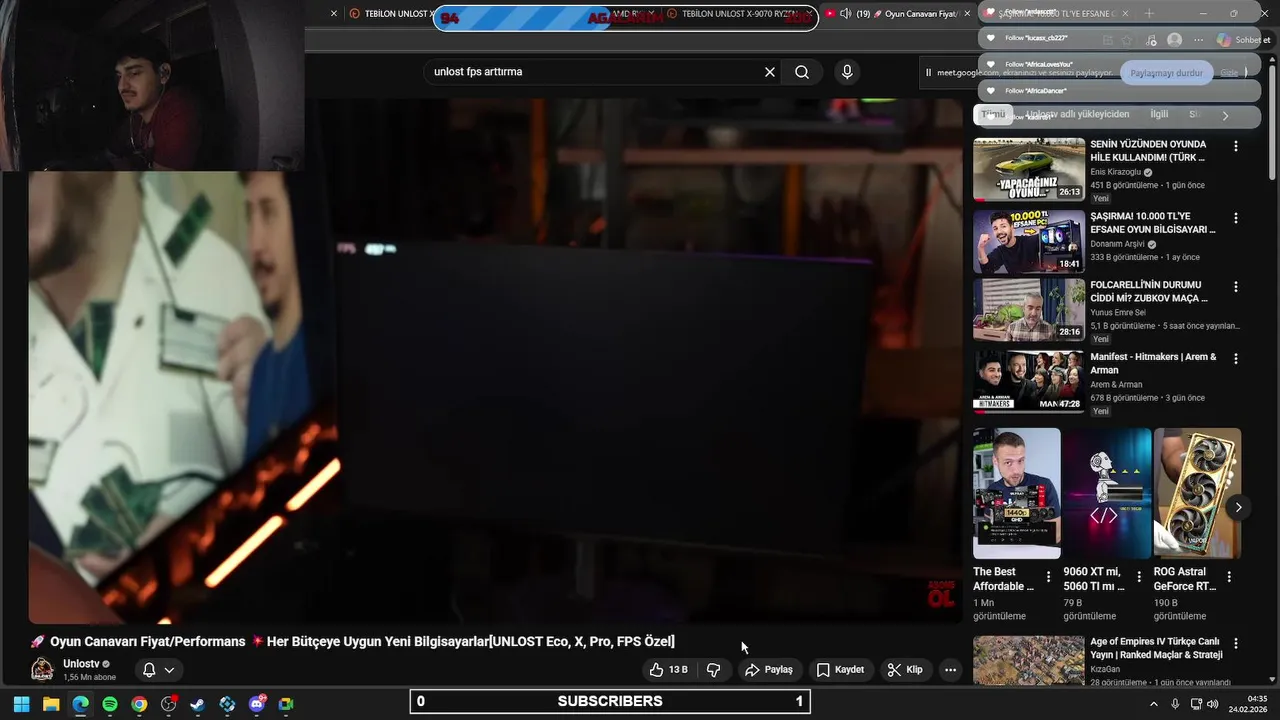Open Google Chrome from the taskbar

point(139,704)
